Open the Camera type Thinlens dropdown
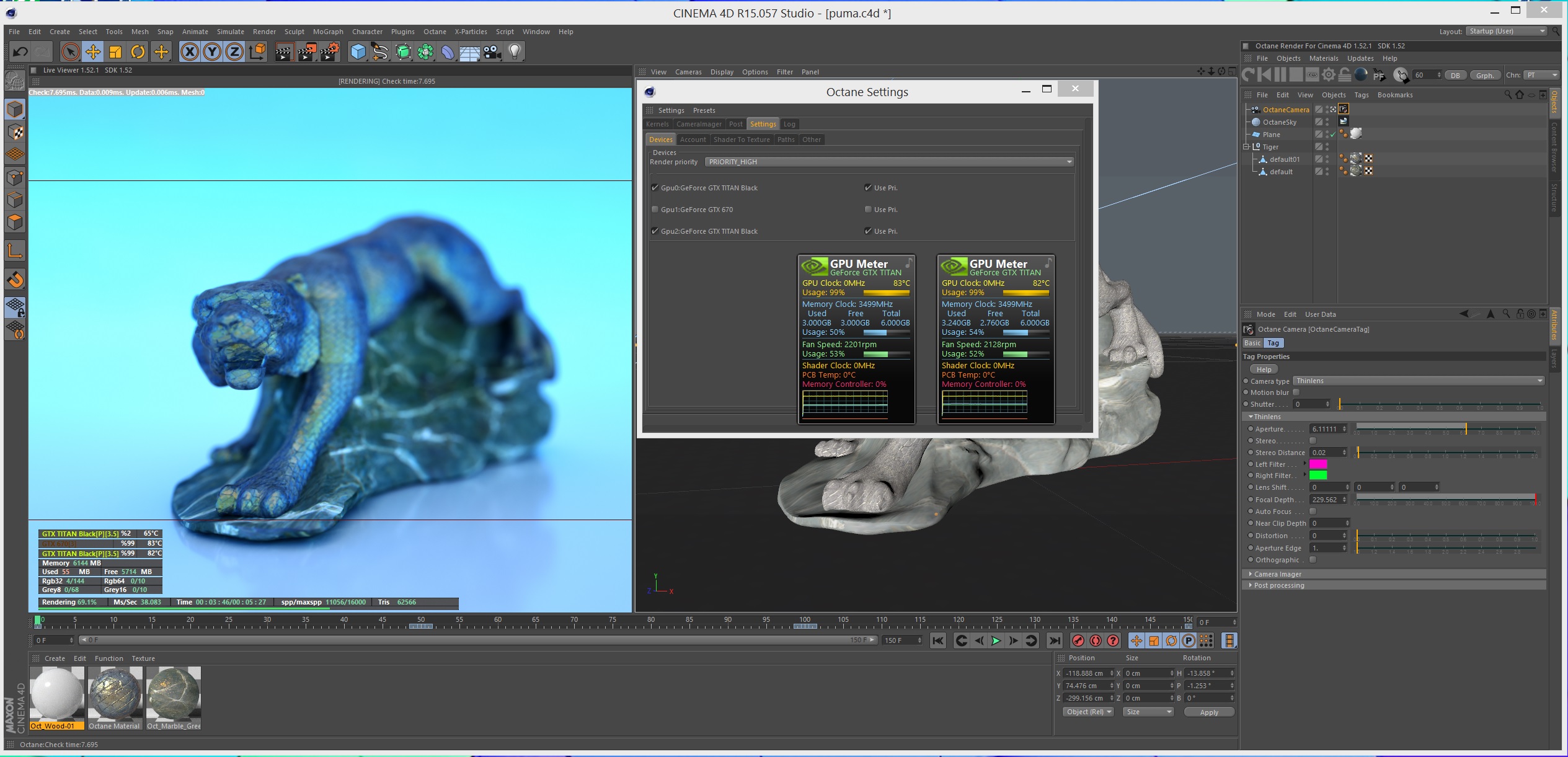 pyautogui.click(x=1418, y=381)
